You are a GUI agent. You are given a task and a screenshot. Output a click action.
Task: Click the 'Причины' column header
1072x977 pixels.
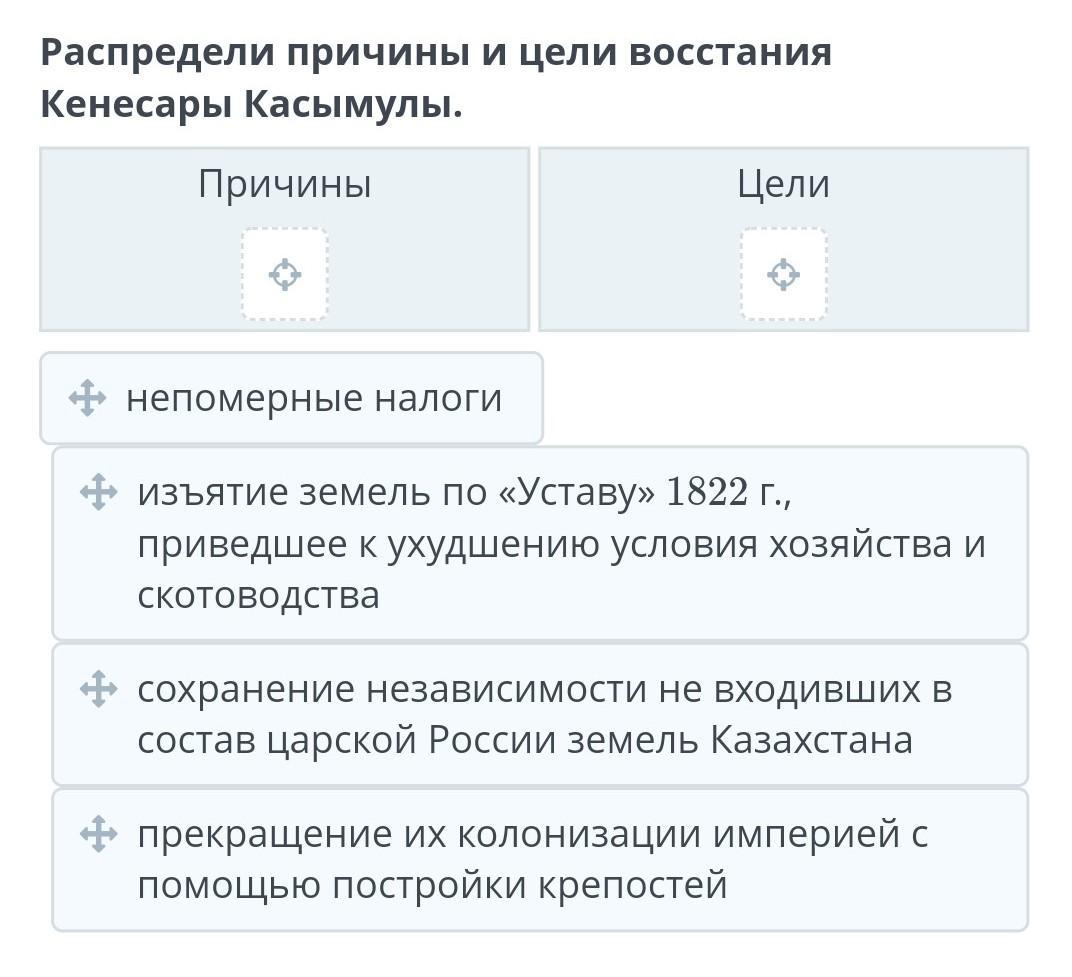tap(285, 184)
